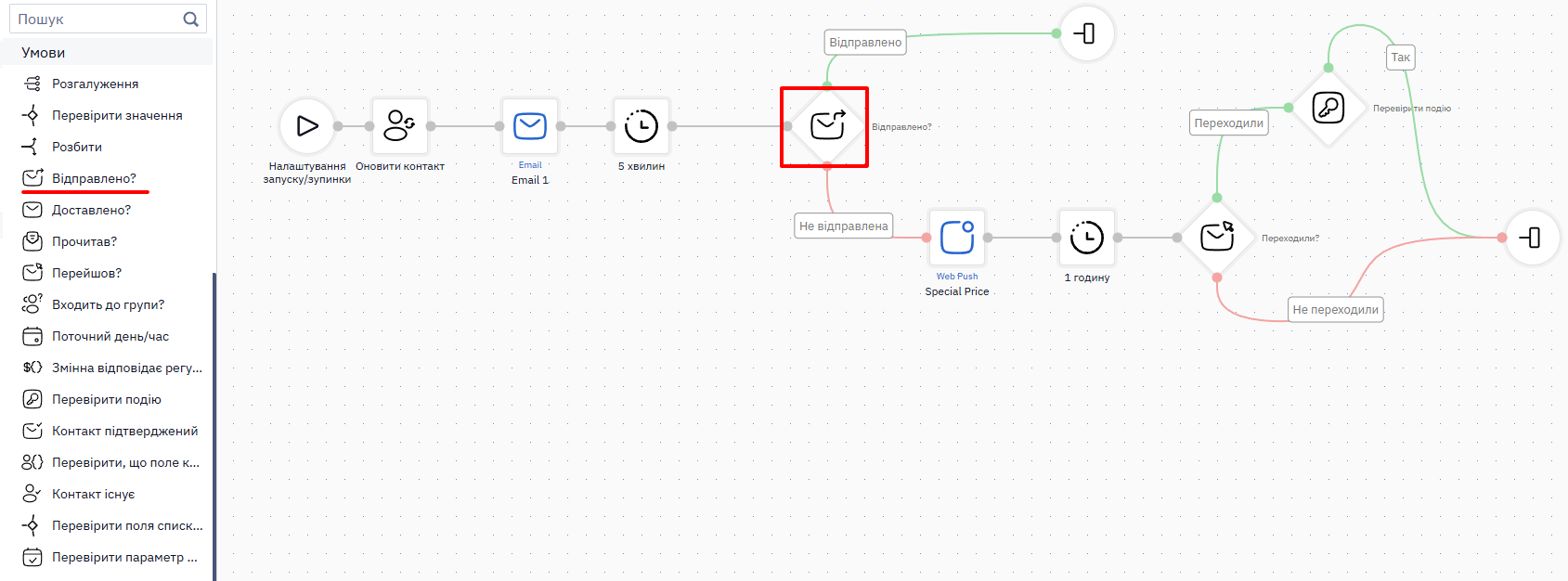1568x581 pixels.
Task: Select the Відправлено? sidebar icon
Action: click(x=32, y=178)
